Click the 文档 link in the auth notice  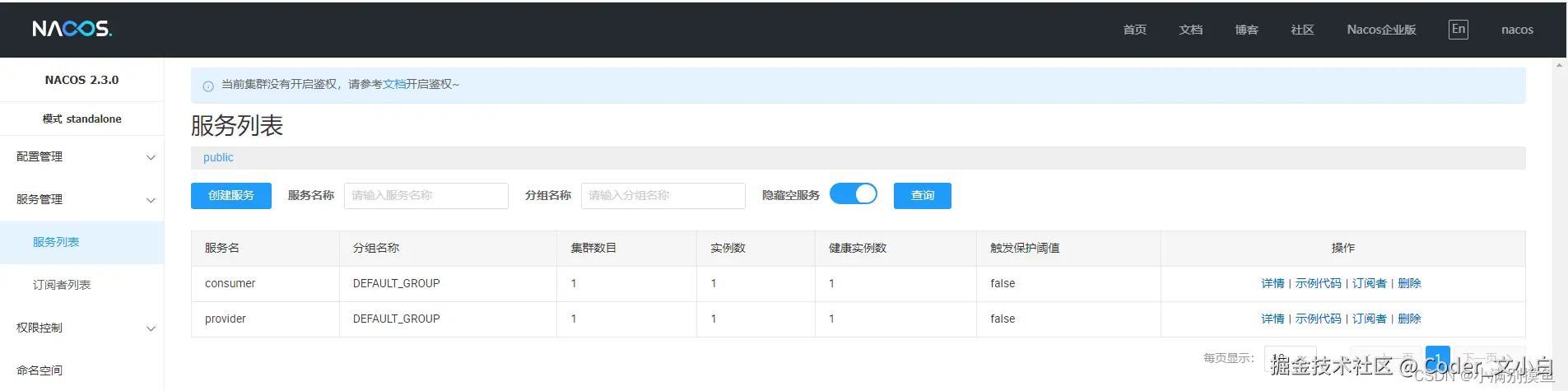pyautogui.click(x=394, y=84)
